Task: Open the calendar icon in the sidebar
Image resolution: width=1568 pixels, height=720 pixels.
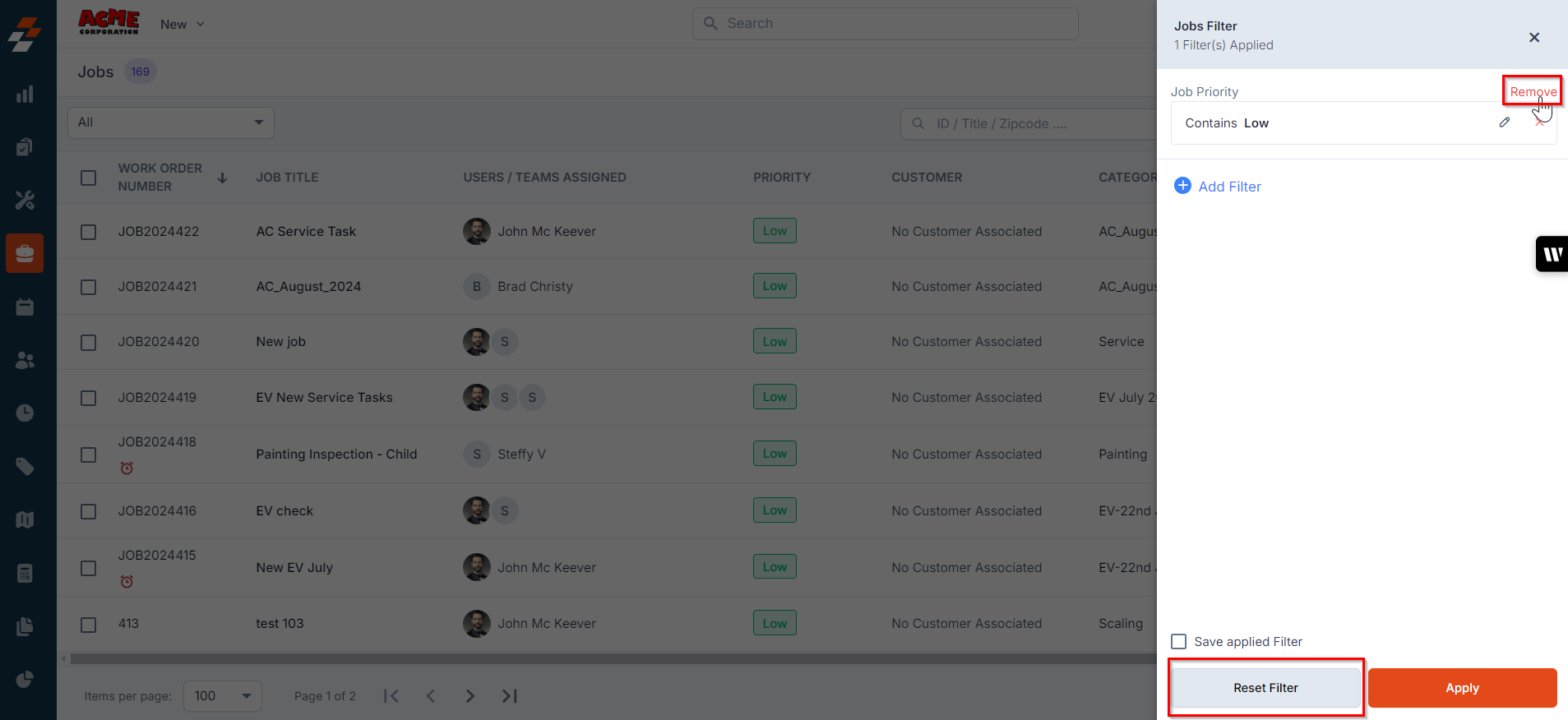Action: click(25, 307)
